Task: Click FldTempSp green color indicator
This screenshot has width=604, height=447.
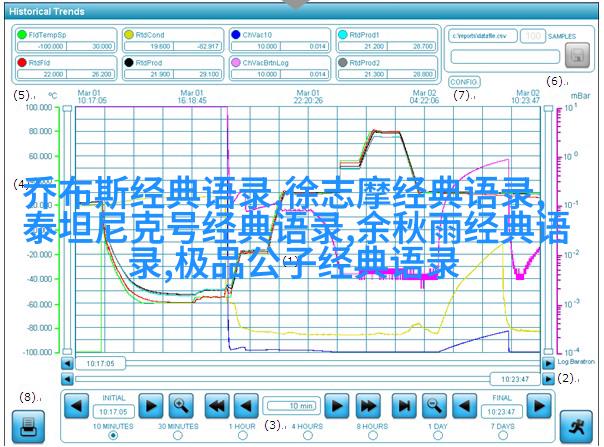Action: point(22,35)
